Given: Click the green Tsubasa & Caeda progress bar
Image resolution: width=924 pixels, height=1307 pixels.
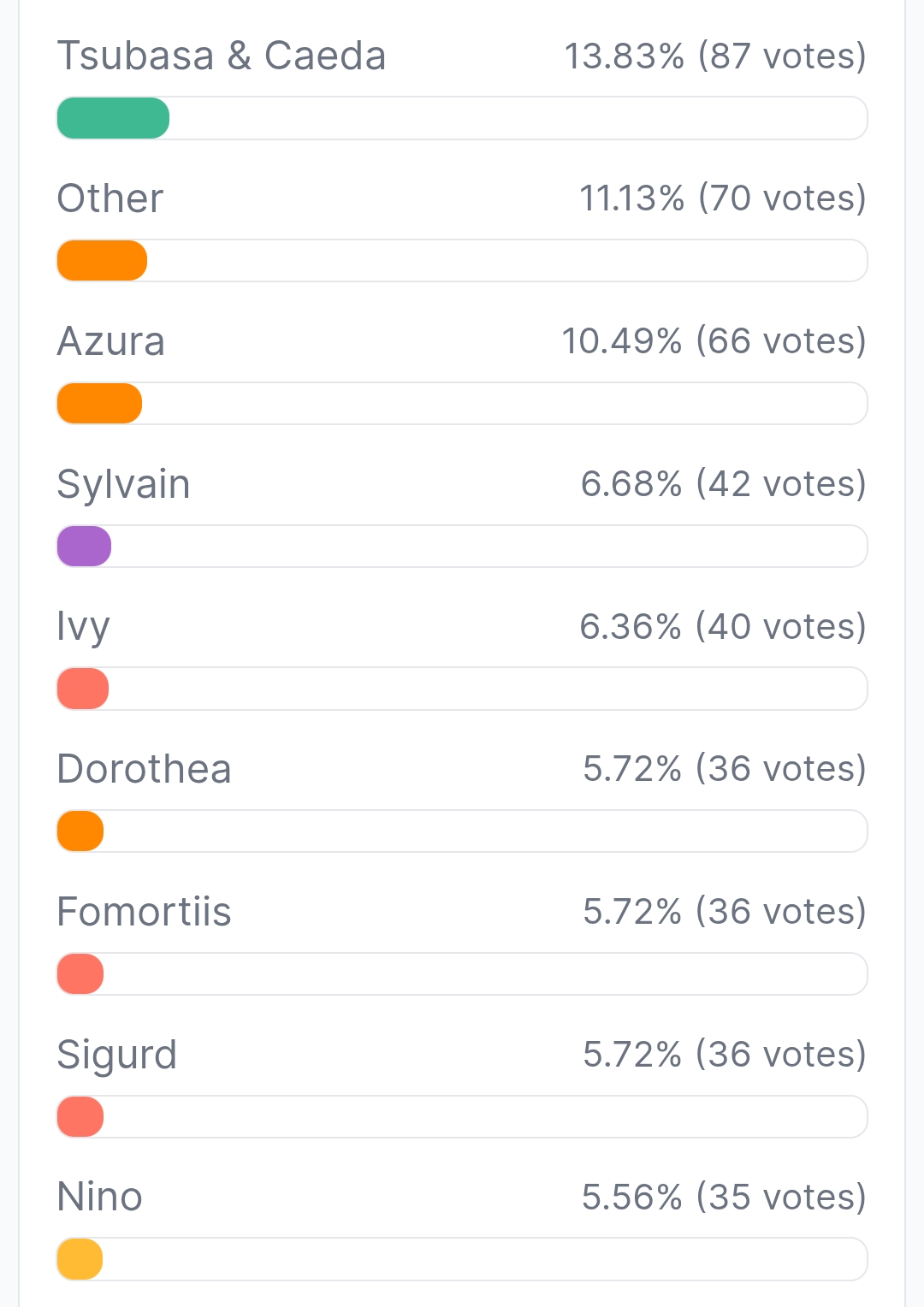Looking at the screenshot, I should [x=113, y=118].
